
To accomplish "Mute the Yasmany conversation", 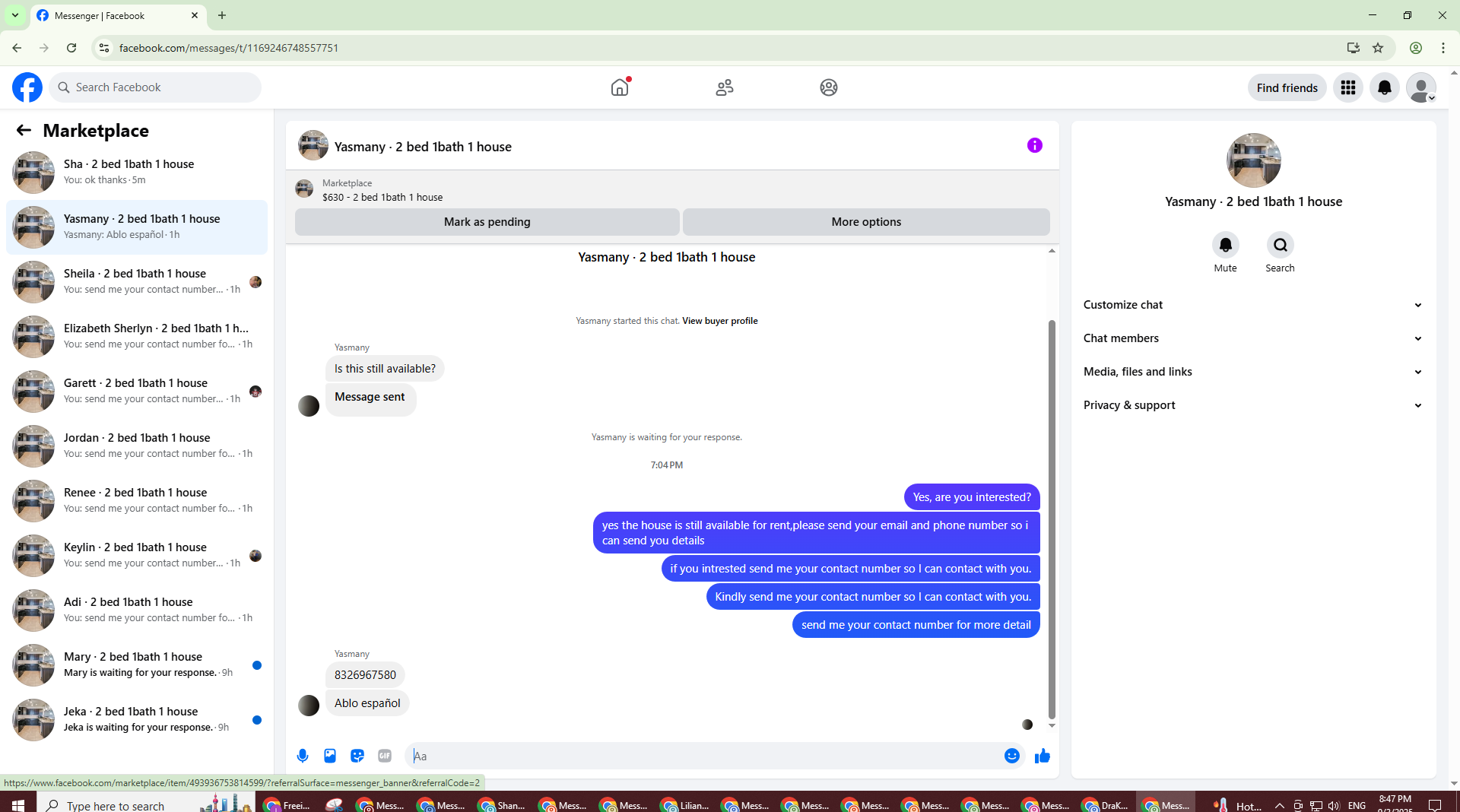I will point(1225,245).
